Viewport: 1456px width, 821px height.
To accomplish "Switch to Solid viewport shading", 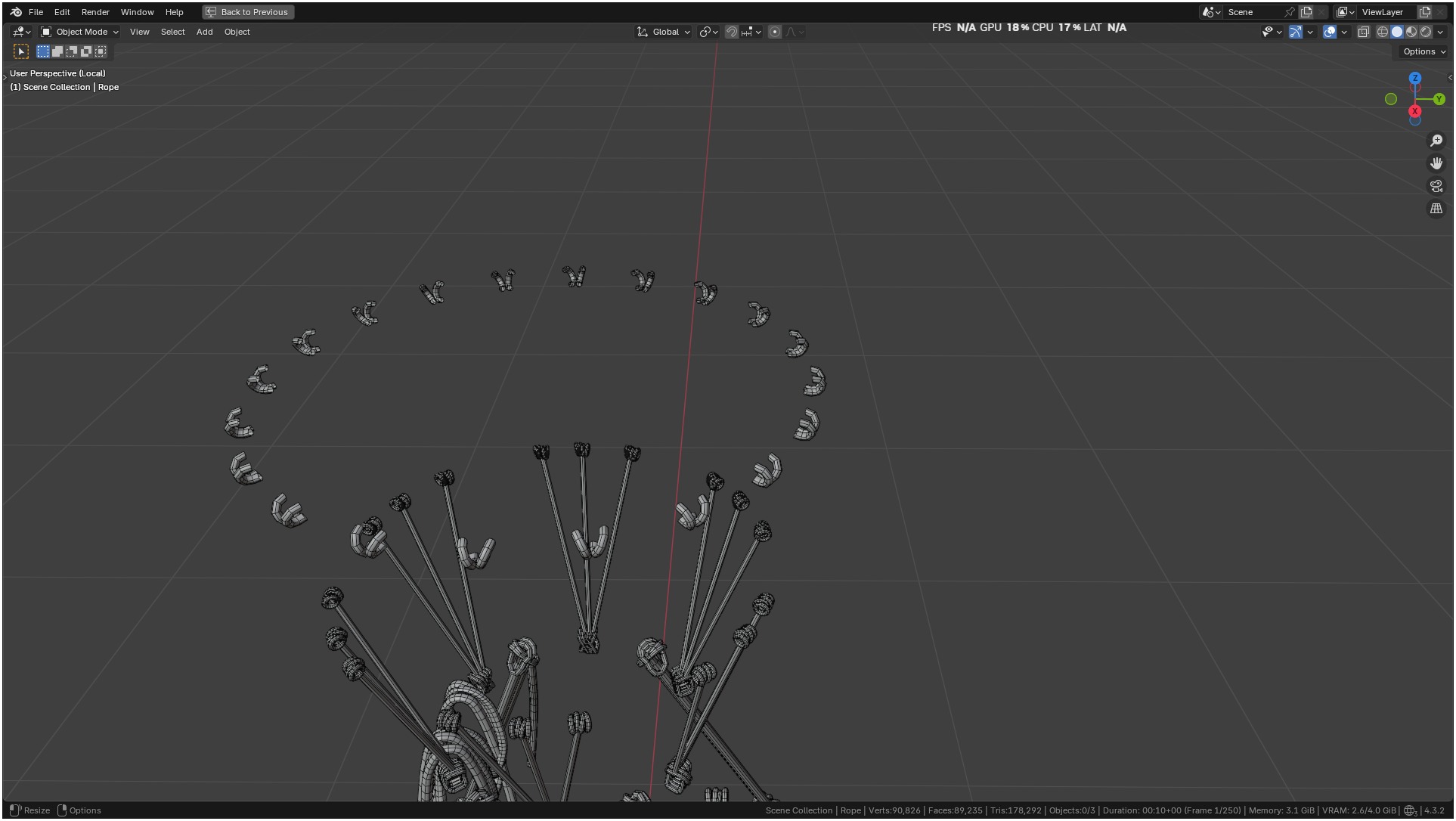I will (1397, 32).
